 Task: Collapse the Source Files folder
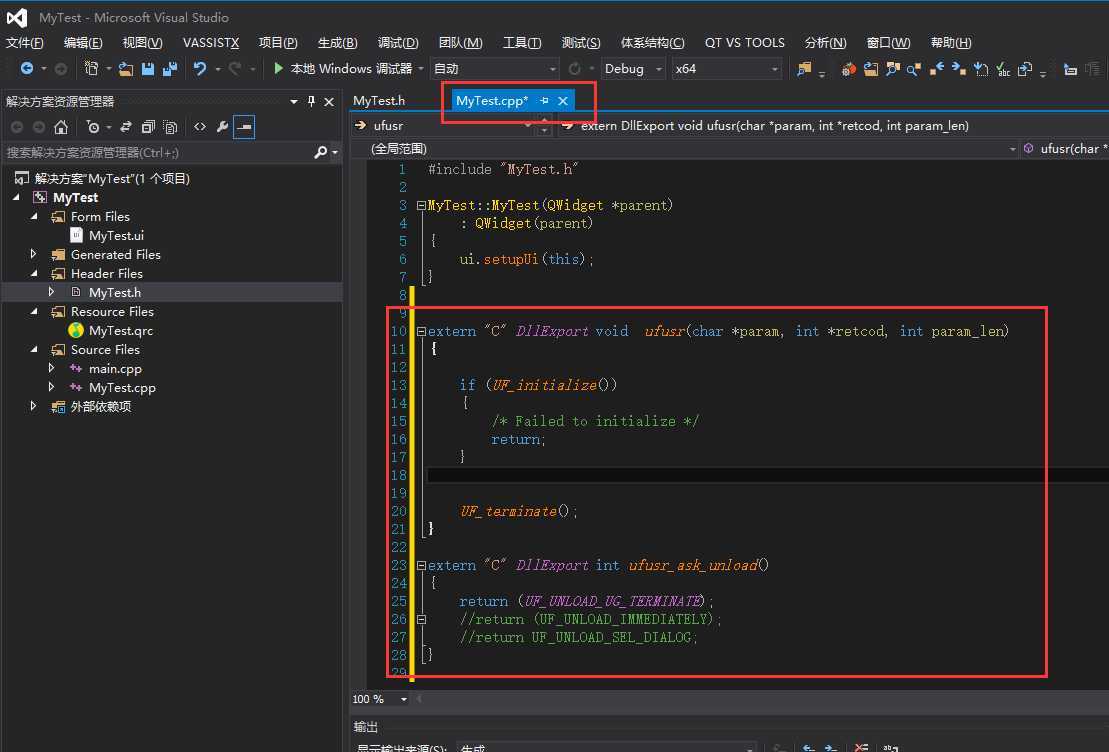coord(34,349)
